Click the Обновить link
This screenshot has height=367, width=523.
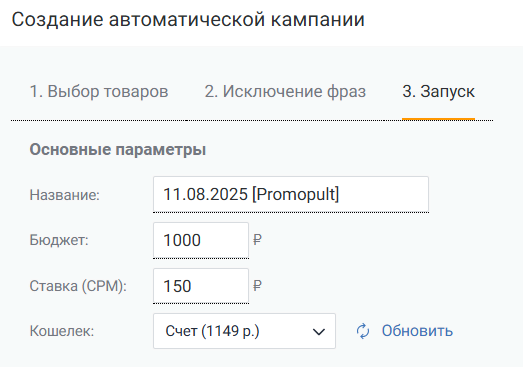click(417, 331)
